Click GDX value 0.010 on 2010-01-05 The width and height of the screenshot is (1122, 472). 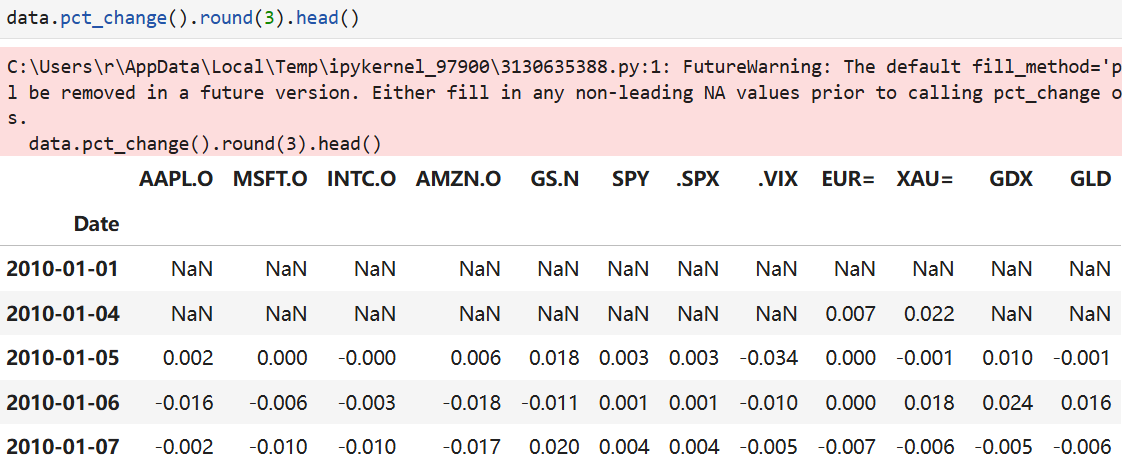[1008, 358]
